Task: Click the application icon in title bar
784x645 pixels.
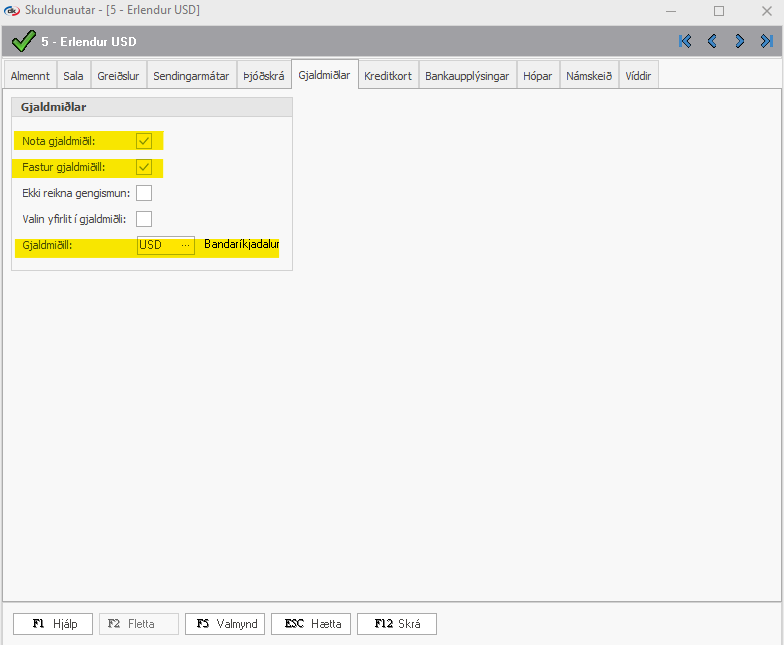Action: [x=12, y=10]
